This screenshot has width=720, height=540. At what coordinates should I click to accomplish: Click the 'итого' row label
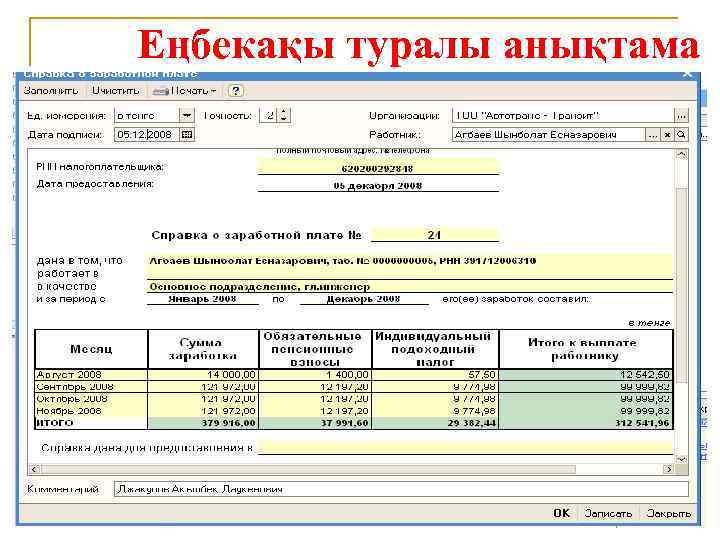pyautogui.click(x=91, y=422)
